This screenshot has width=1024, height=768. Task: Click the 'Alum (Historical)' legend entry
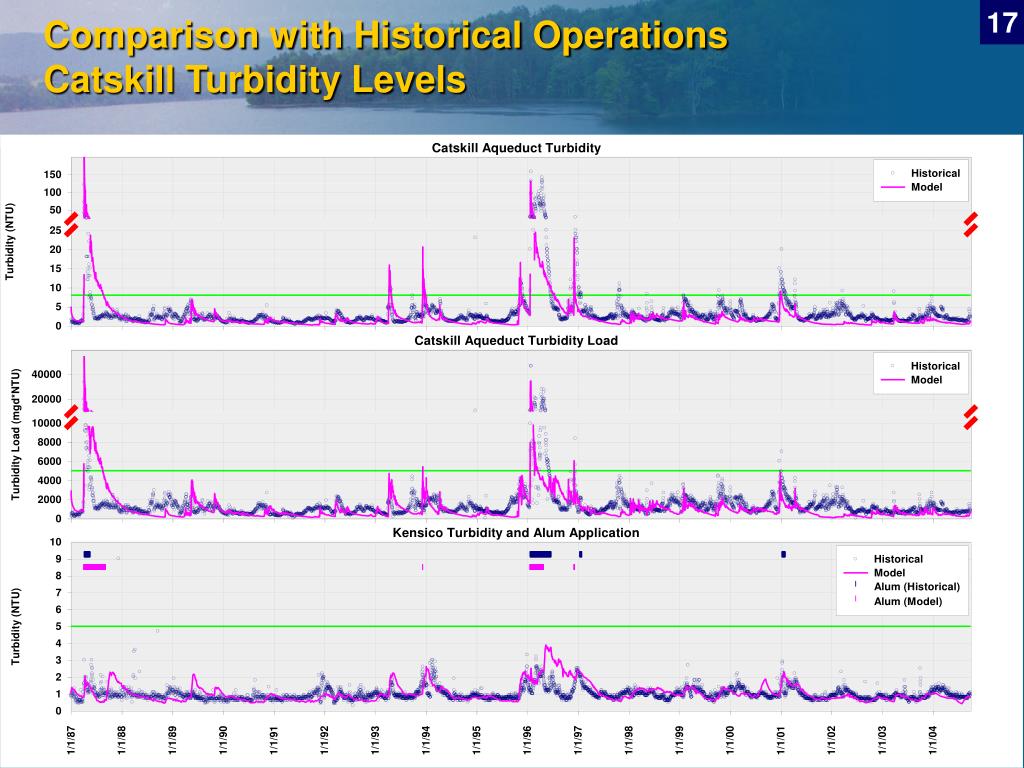[917, 586]
